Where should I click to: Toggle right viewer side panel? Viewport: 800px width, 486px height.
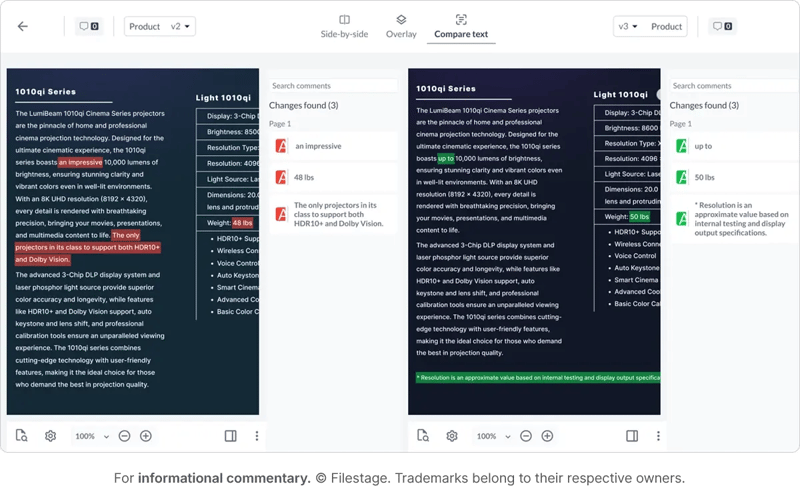(x=632, y=436)
